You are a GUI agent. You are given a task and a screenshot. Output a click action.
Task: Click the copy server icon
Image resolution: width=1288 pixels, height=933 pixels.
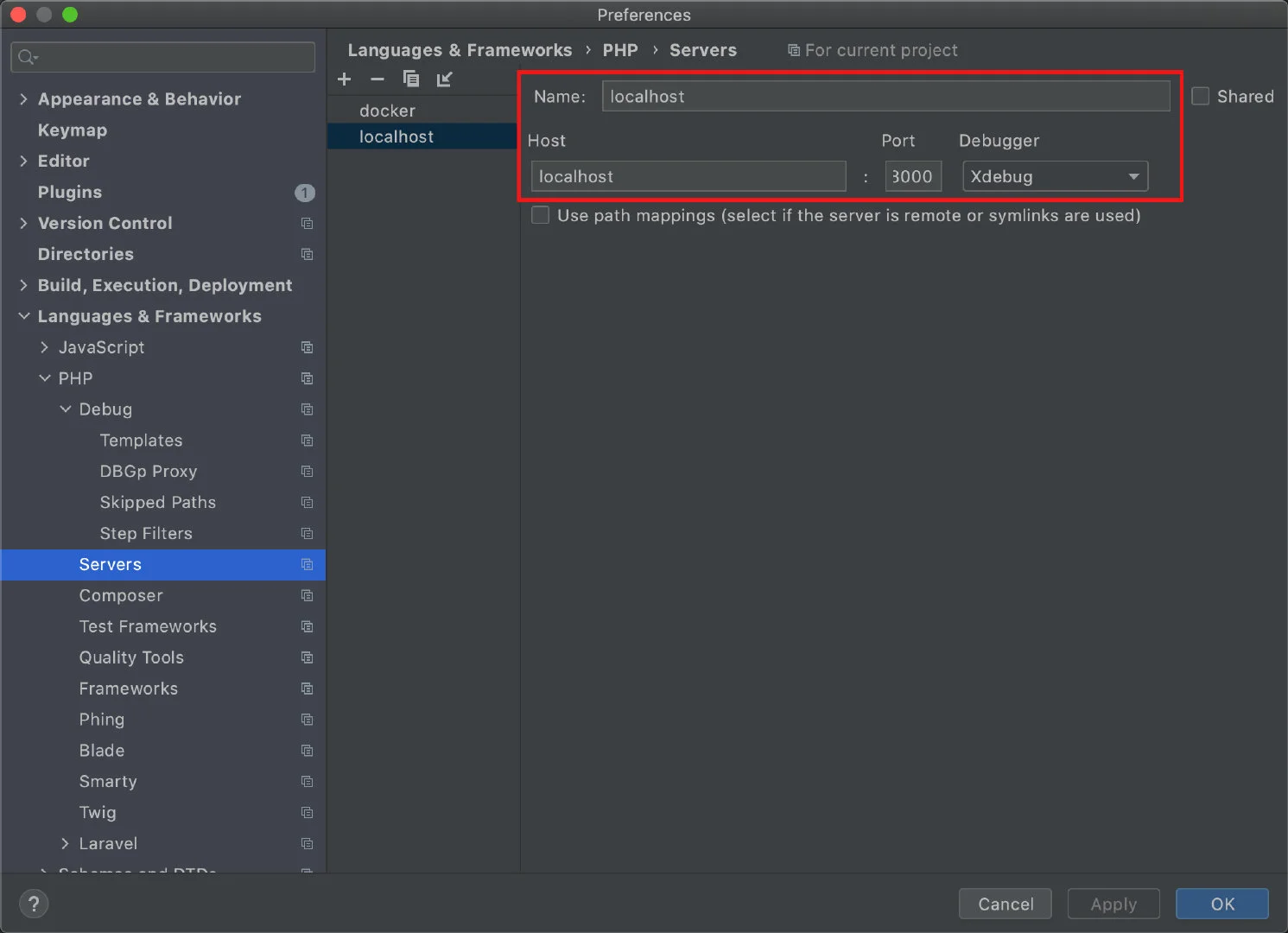pyautogui.click(x=411, y=79)
